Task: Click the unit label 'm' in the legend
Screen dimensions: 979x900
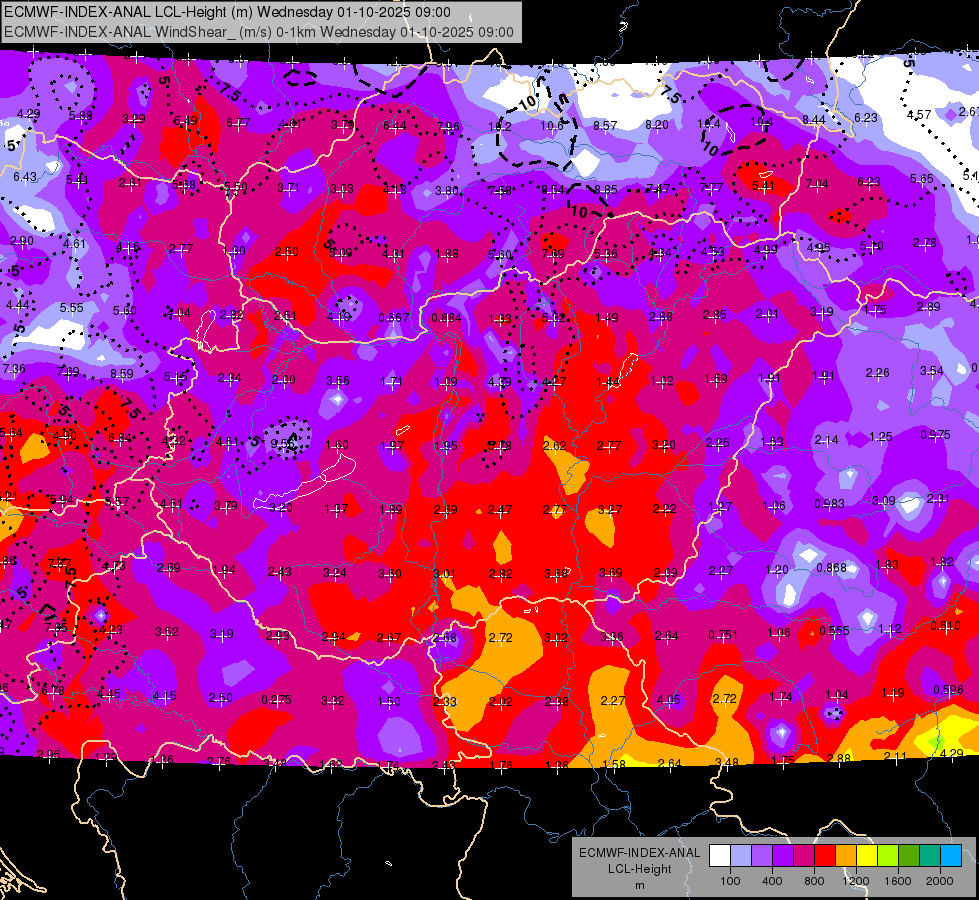Action: (639, 886)
